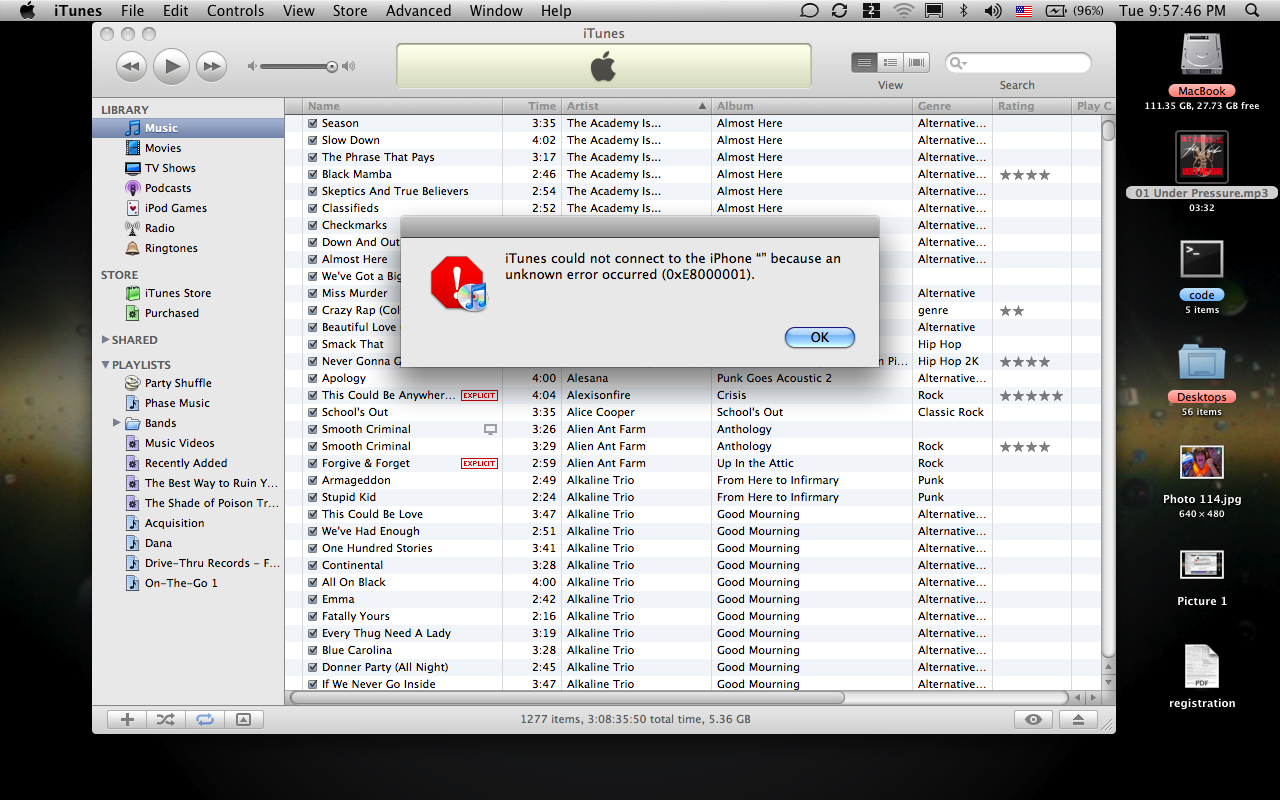This screenshot has height=800, width=1280.
Task: Open search field magnifier dropdown
Action: click(x=958, y=64)
